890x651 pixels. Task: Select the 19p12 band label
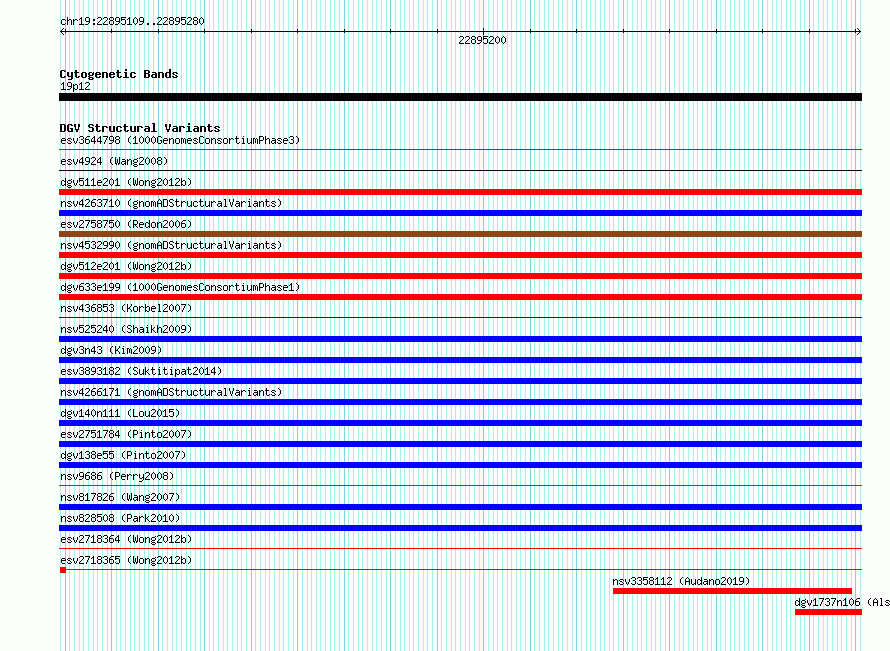point(75,86)
